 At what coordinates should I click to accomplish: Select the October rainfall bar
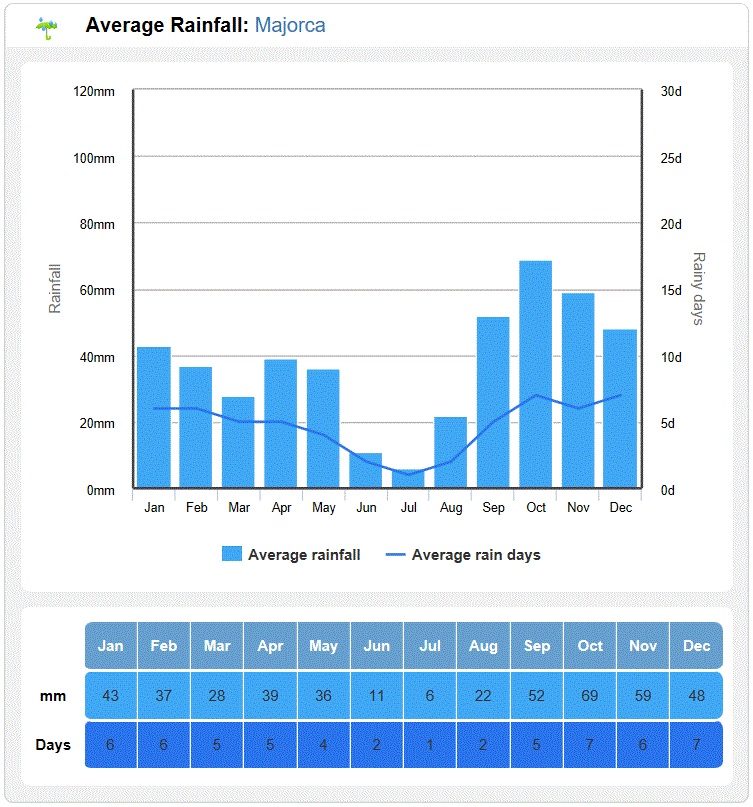point(535,374)
